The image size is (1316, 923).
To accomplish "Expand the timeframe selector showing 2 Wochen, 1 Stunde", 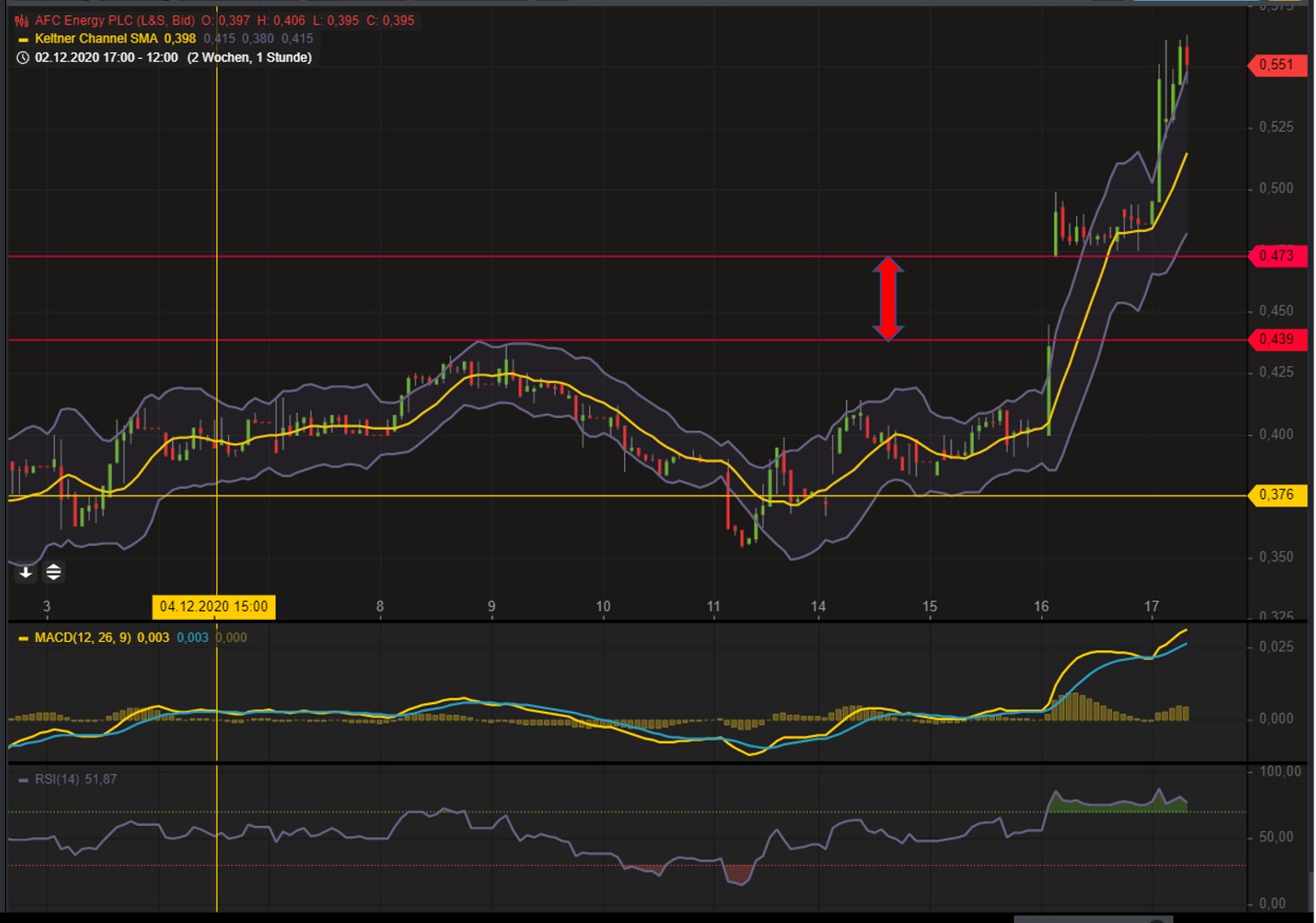I will 249,58.
